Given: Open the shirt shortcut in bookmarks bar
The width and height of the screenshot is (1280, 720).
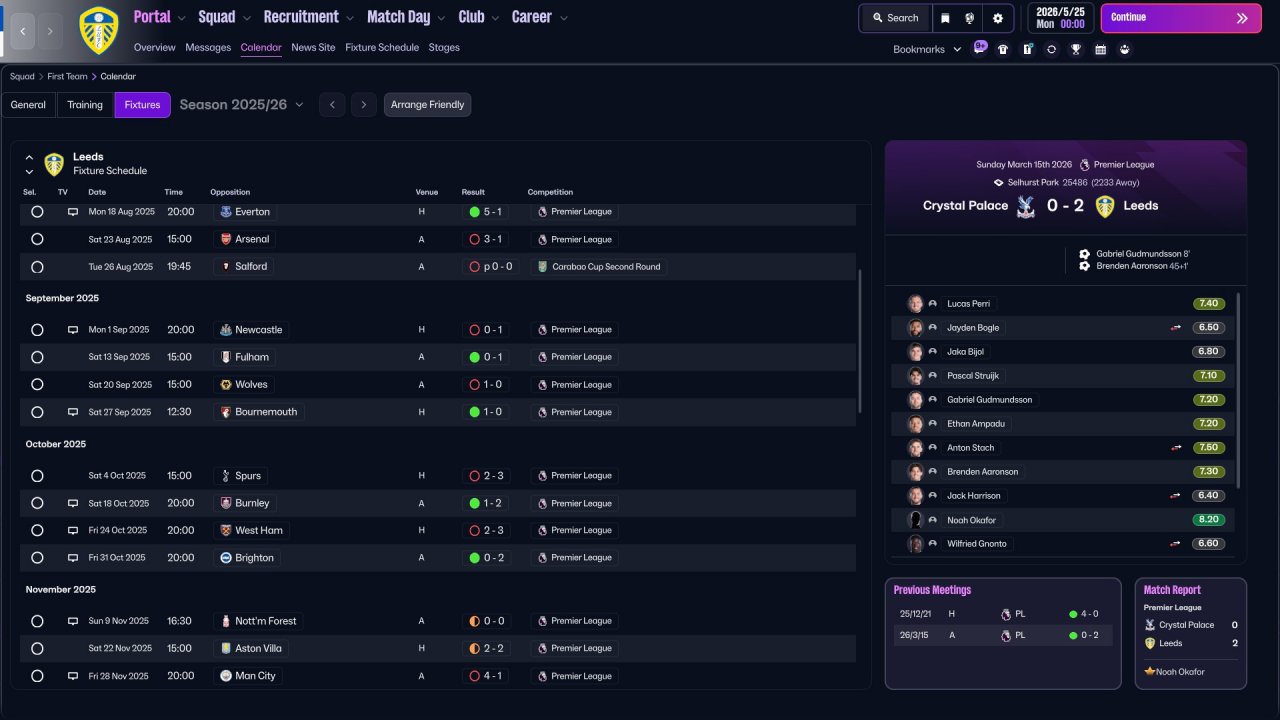Looking at the screenshot, I should point(1003,49).
